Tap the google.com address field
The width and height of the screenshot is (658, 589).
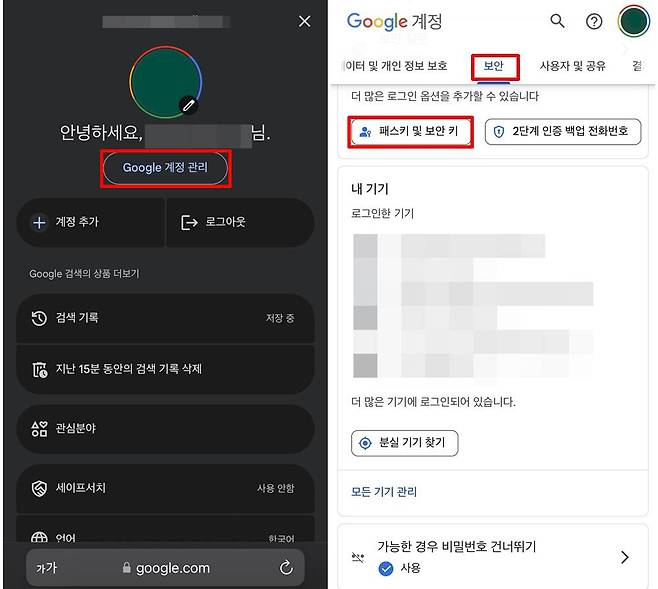[x=165, y=568]
